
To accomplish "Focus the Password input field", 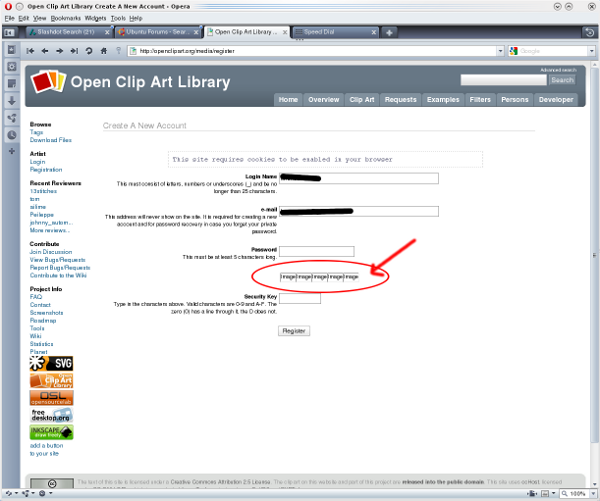I will (316, 251).
